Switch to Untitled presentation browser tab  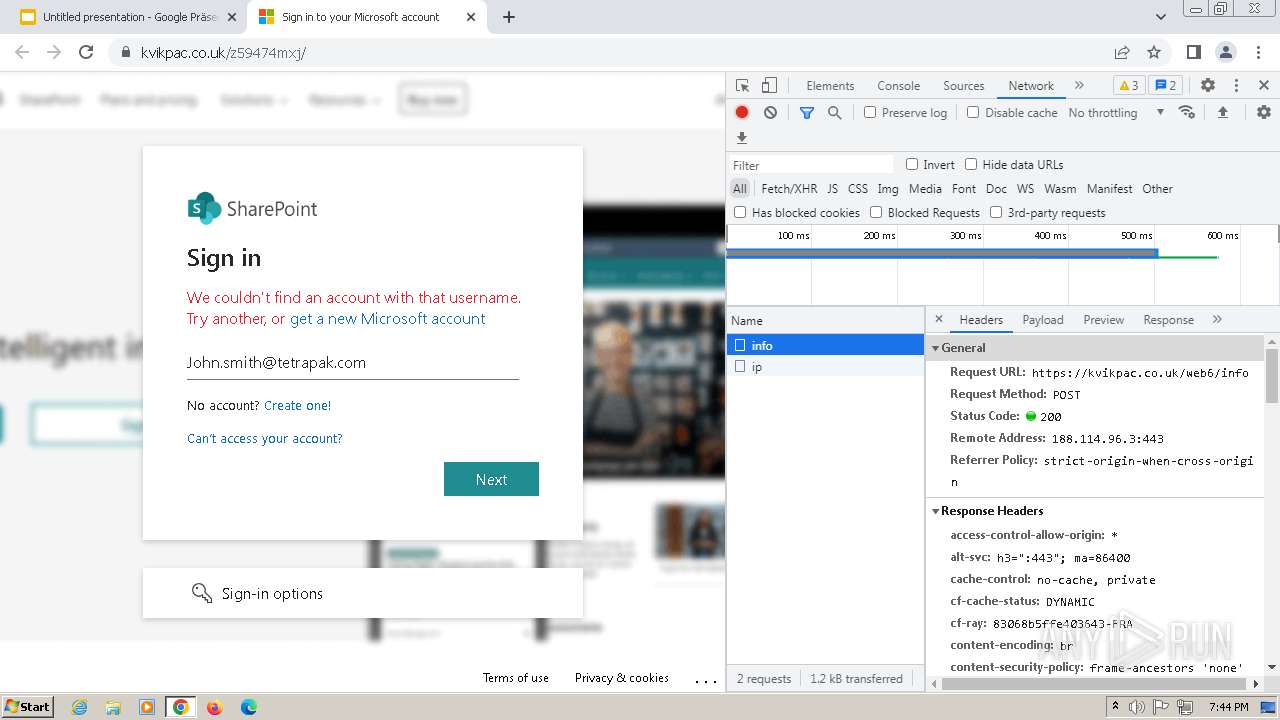(x=129, y=17)
